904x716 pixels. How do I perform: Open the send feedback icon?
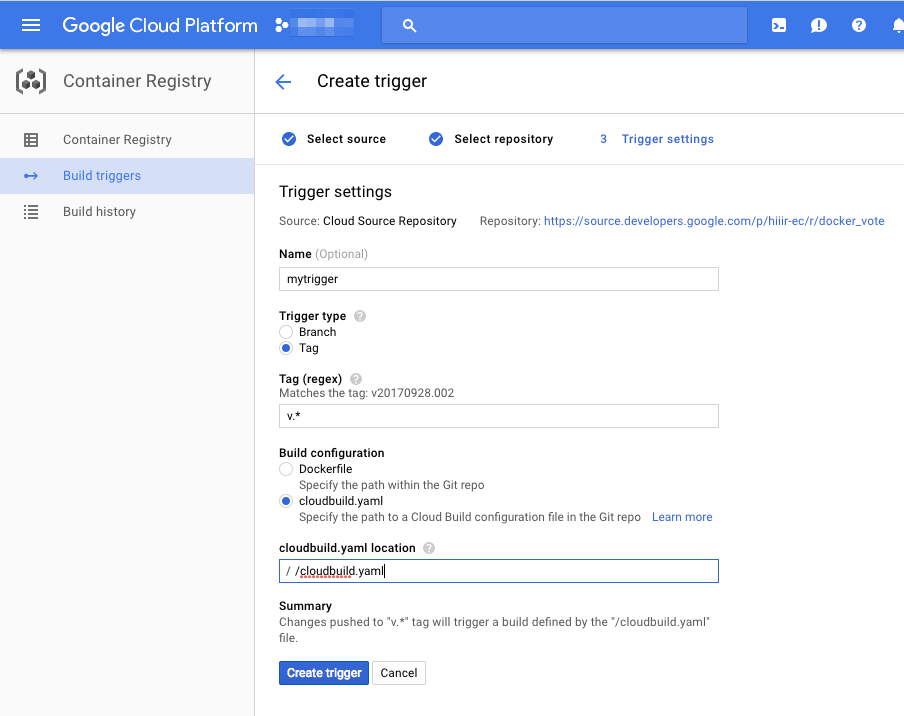pyautogui.click(x=819, y=25)
